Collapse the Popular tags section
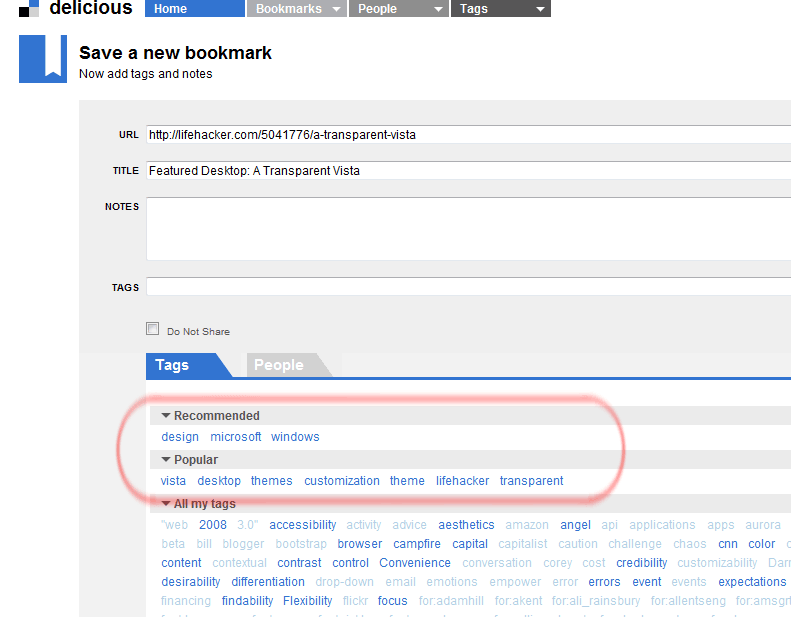The image size is (791, 617). 166,460
